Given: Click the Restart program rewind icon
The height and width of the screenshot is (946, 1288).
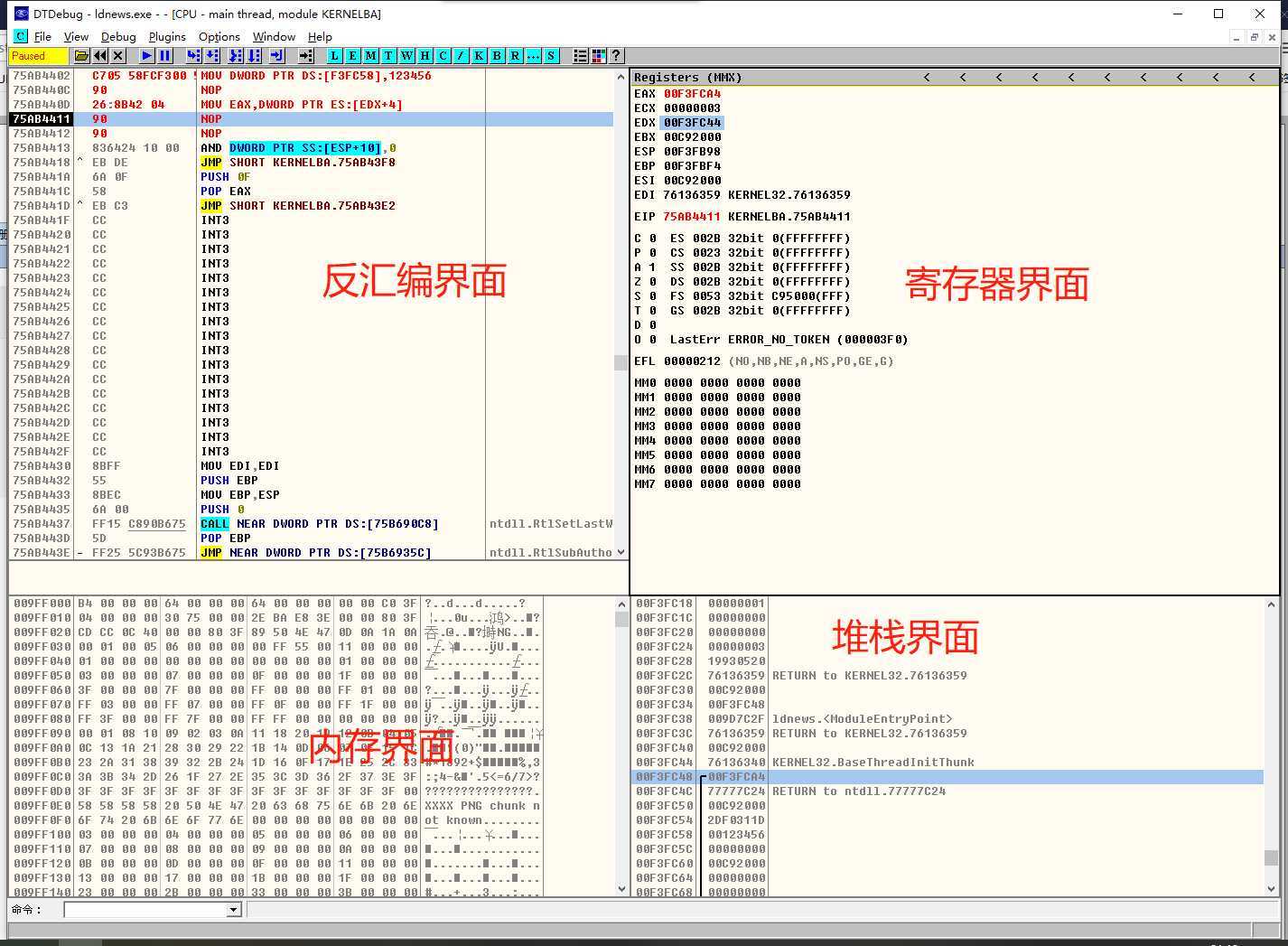Looking at the screenshot, I should point(100,56).
